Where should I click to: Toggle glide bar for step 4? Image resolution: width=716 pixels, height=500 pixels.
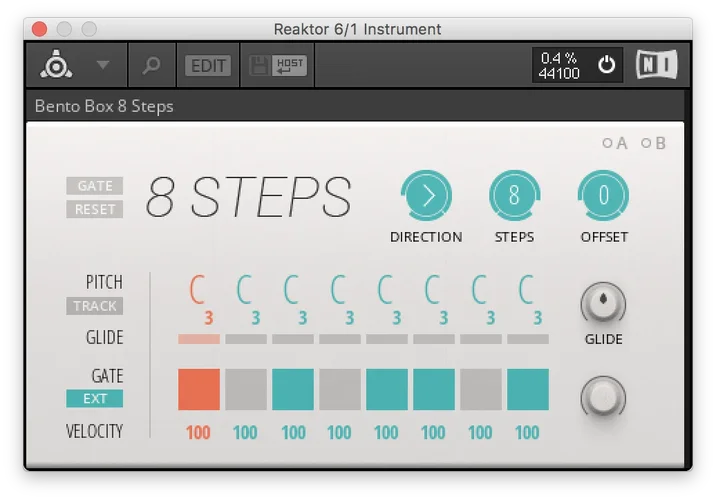pyautogui.click(x=340, y=339)
